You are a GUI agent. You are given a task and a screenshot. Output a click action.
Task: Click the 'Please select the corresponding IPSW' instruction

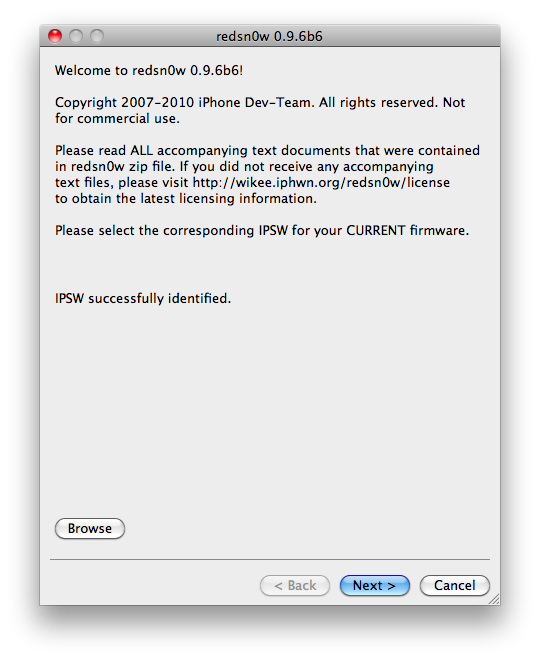pos(262,231)
